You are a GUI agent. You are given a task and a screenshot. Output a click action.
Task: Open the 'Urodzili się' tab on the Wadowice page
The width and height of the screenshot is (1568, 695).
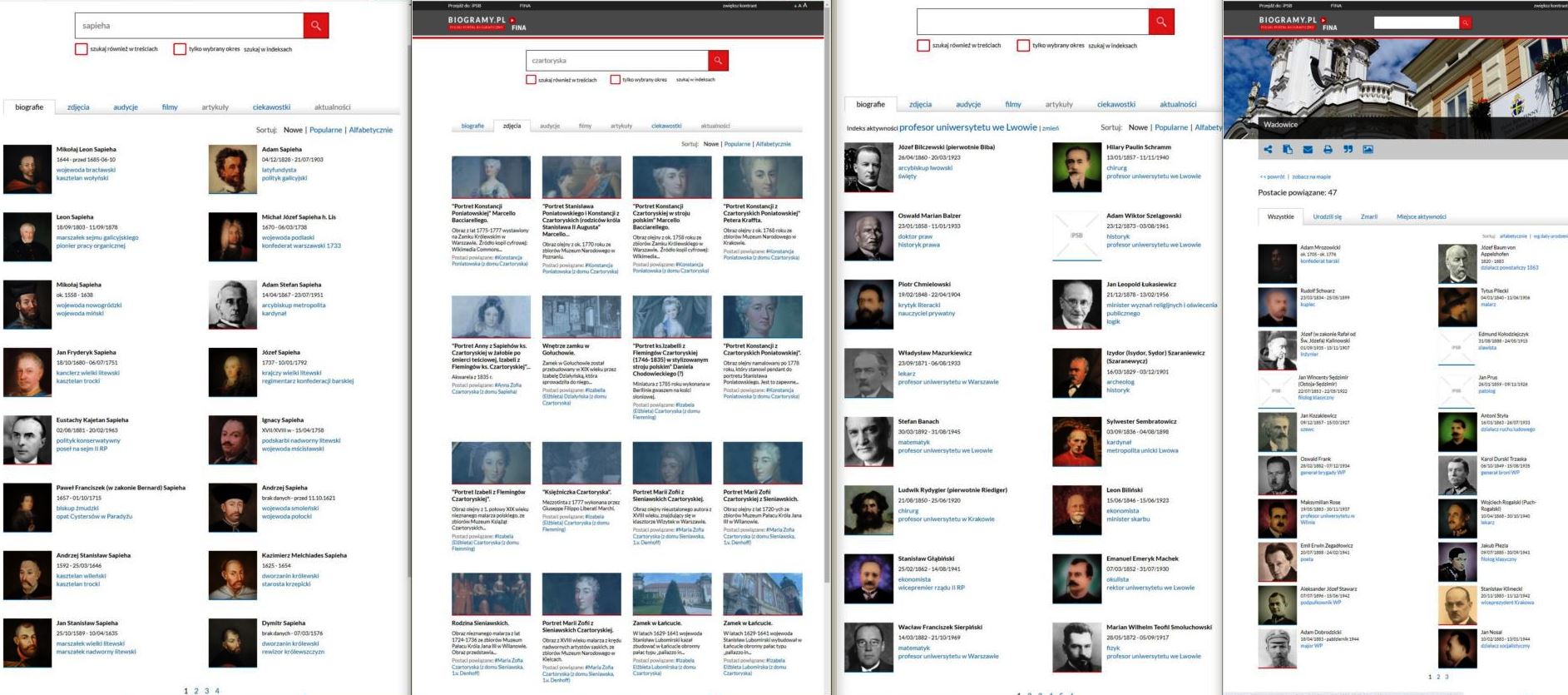coord(1328,216)
